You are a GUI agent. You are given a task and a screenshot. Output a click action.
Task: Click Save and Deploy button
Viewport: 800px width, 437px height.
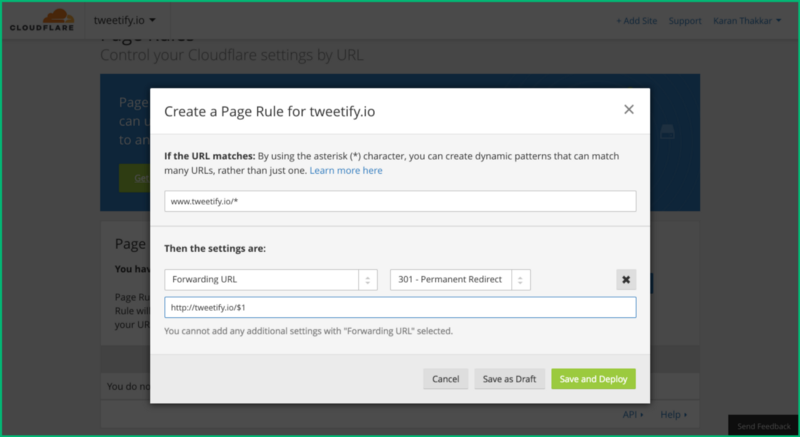[x=593, y=379]
